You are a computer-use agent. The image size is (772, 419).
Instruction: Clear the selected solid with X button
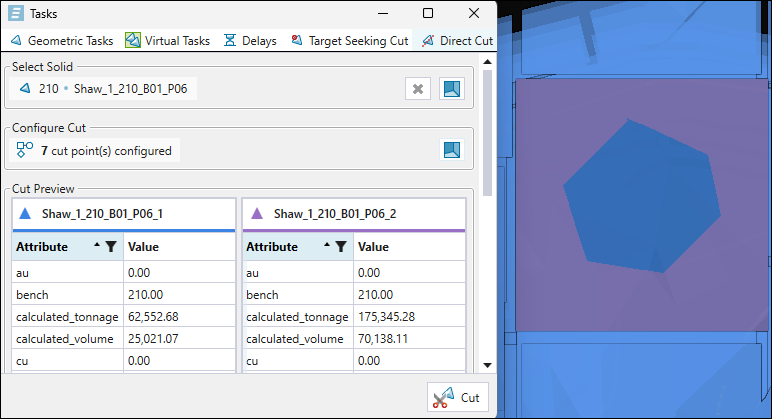pyautogui.click(x=418, y=89)
